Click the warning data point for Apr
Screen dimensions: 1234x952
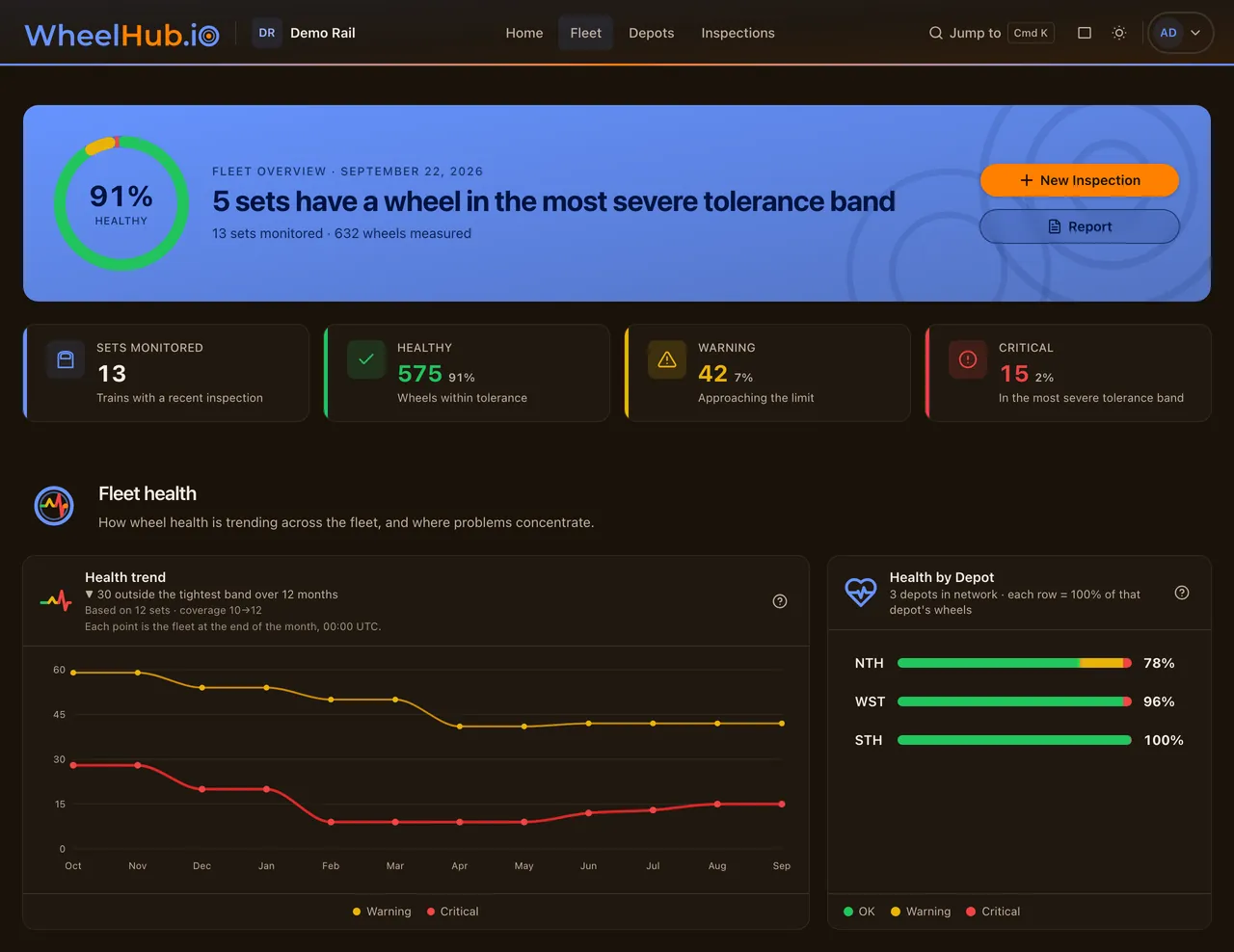[460, 727]
